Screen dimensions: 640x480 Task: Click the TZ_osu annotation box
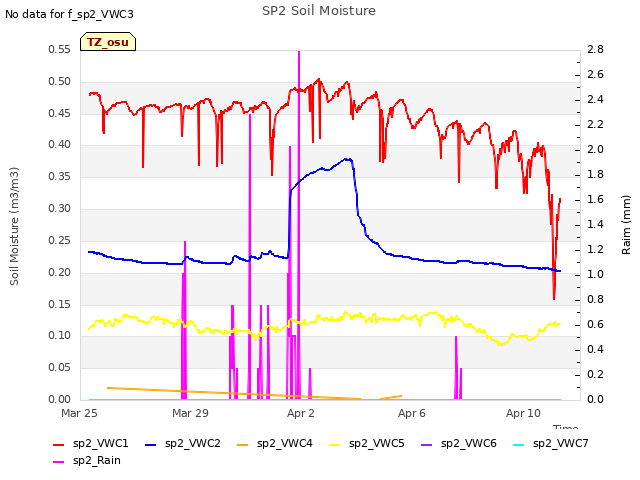(x=108, y=42)
